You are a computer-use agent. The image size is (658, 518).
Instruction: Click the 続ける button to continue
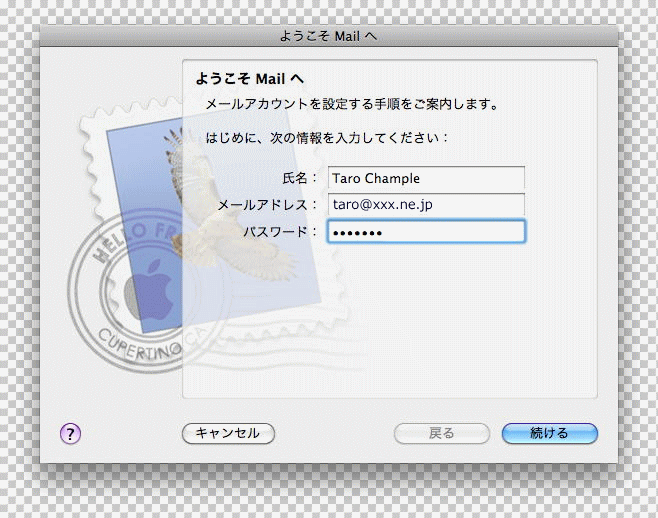pos(550,433)
